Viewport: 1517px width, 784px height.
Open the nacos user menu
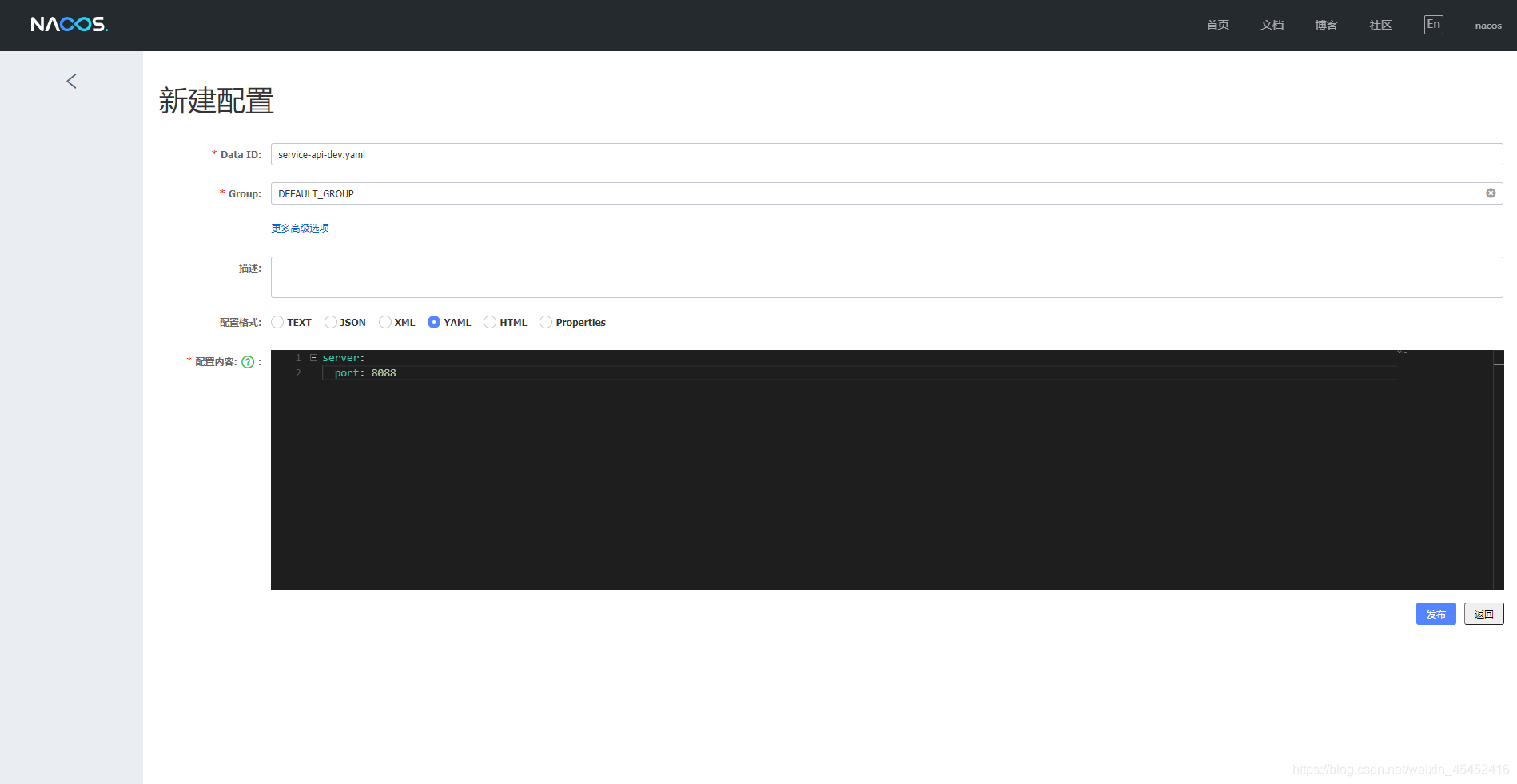1488,26
